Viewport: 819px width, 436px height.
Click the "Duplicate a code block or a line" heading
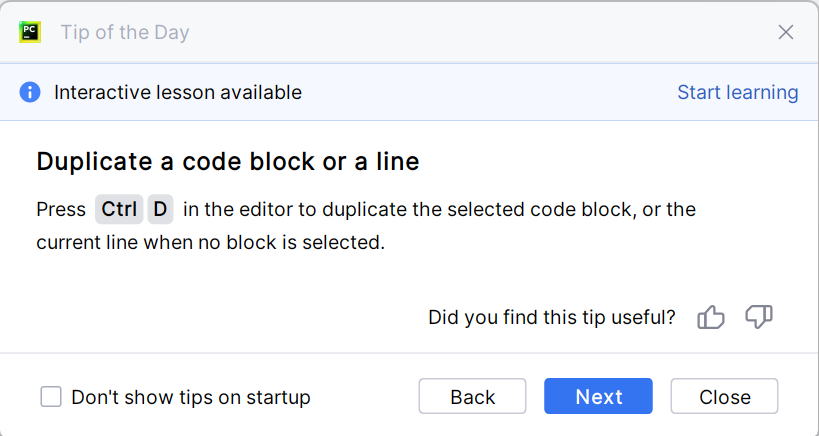[x=228, y=161]
